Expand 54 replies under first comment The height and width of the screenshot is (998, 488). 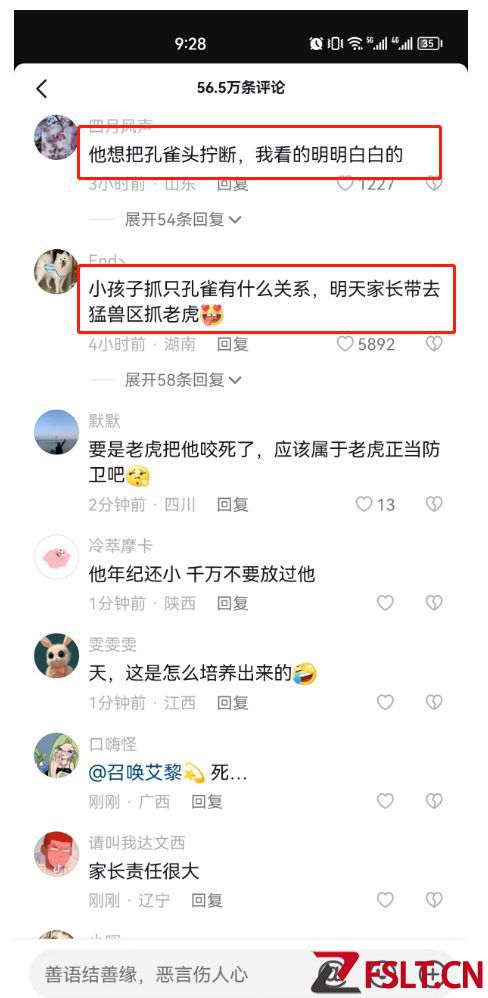pyautogui.click(x=183, y=220)
